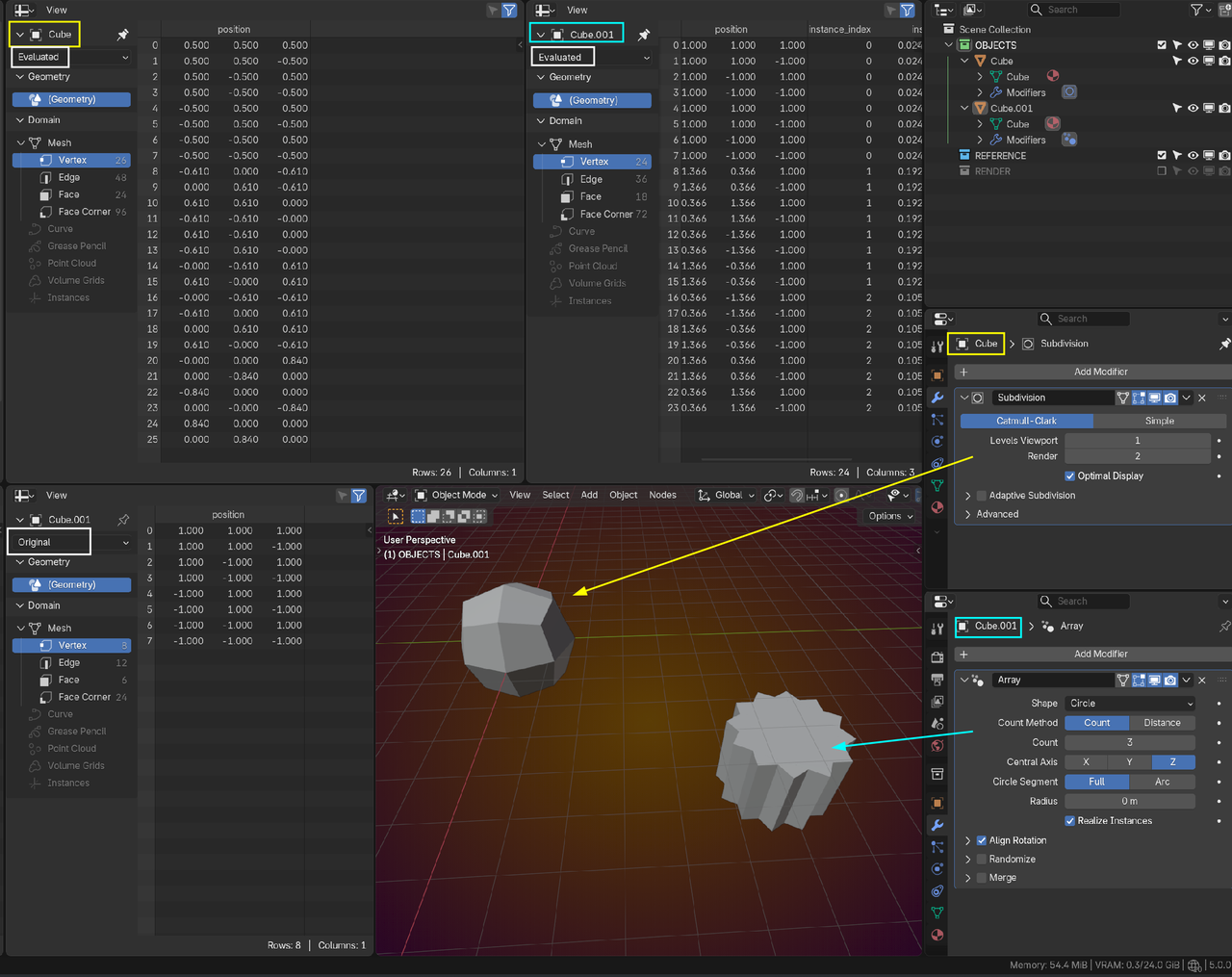
Task: Open the Shape dropdown set to Circle
Action: tap(1130, 704)
